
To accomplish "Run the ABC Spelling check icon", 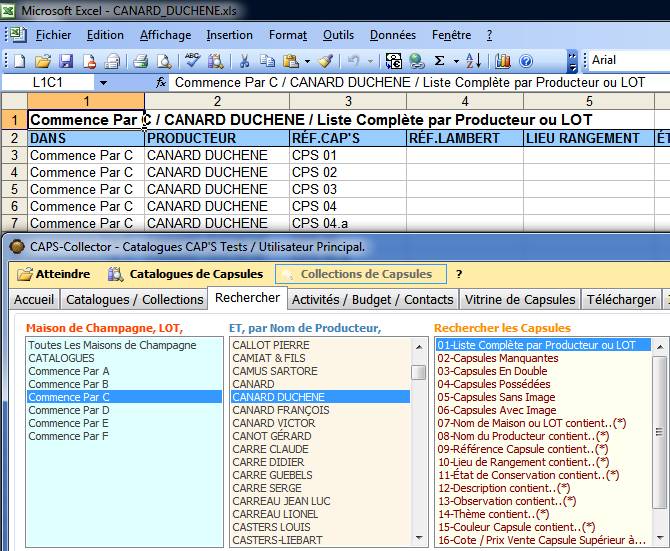I will coord(192,61).
